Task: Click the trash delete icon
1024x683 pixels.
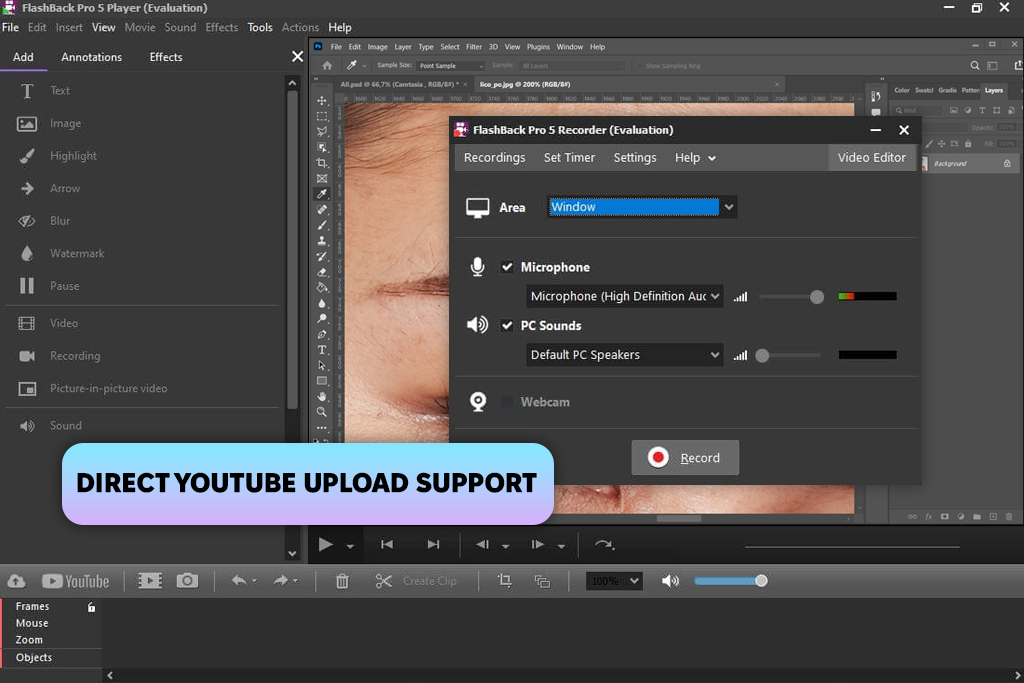Action: (x=342, y=581)
